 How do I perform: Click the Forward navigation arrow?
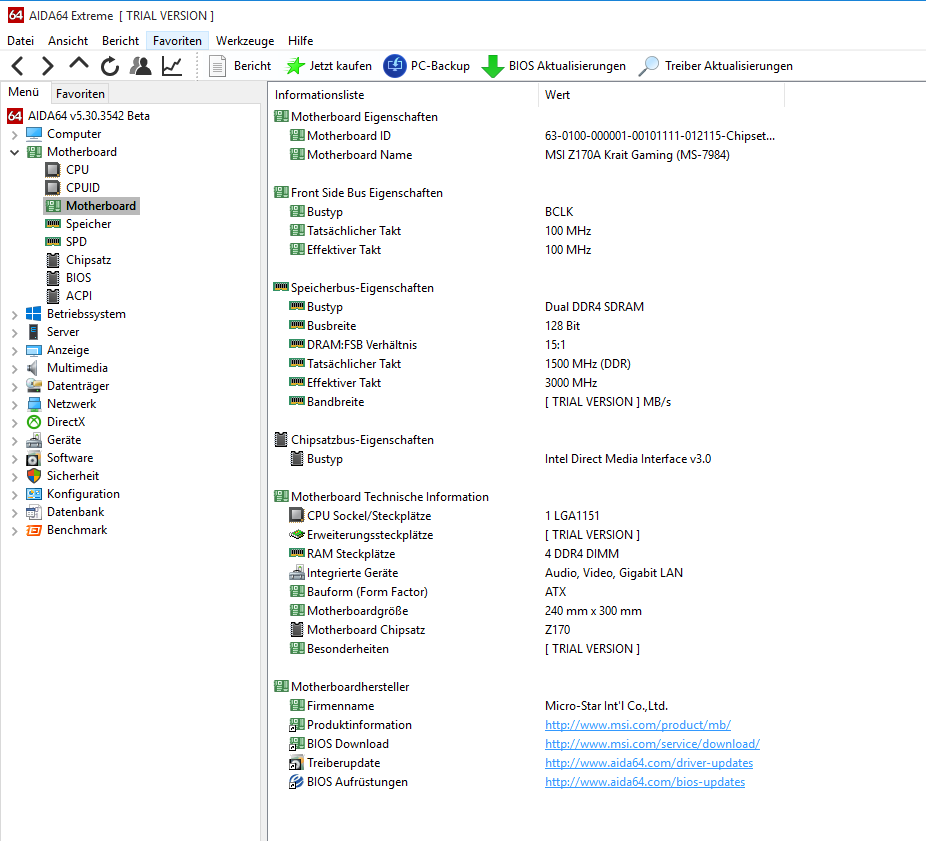pyautogui.click(x=47, y=66)
